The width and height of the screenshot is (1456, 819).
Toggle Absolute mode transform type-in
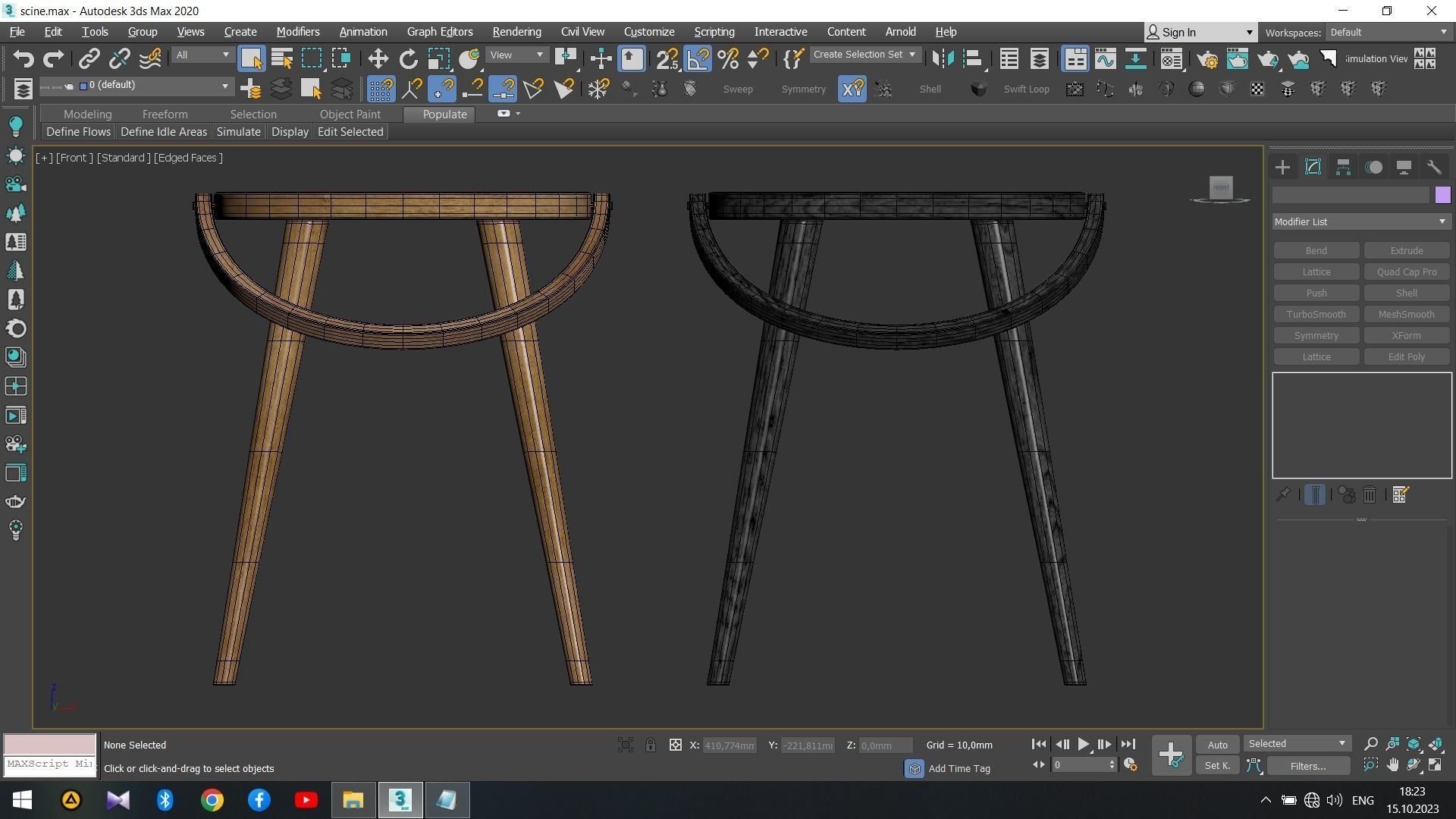click(x=676, y=745)
